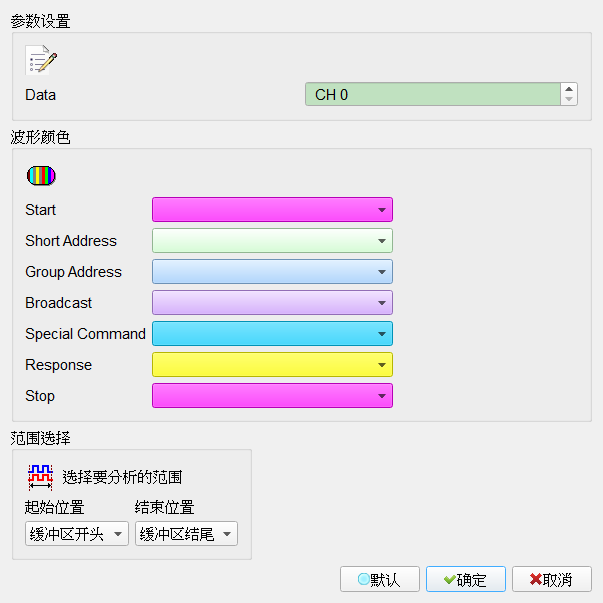The image size is (603, 603).
Task: Decrement the Data channel with down arrow
Action: 569,99
